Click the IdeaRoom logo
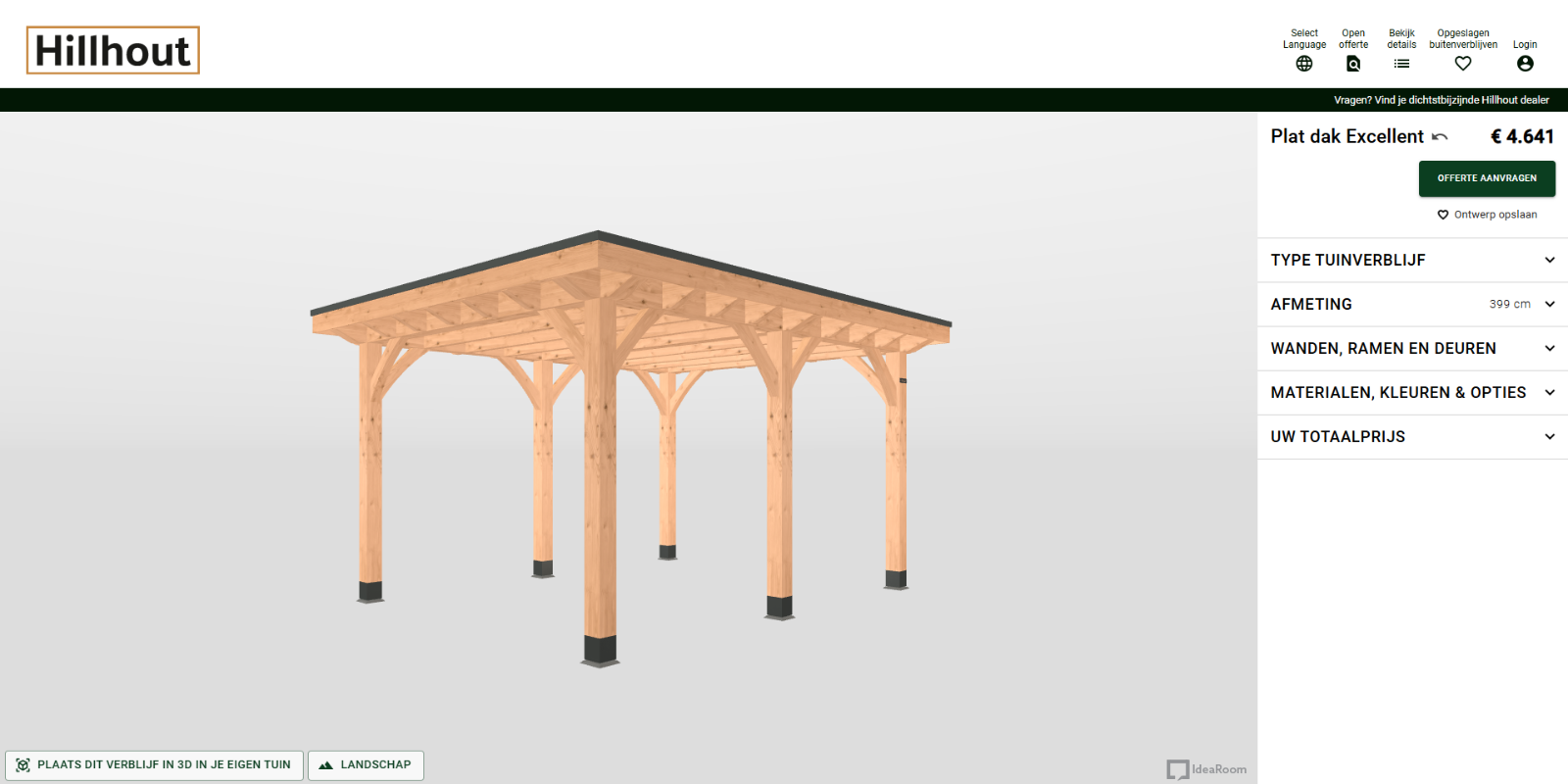The height and width of the screenshot is (784, 1568). point(1206,769)
